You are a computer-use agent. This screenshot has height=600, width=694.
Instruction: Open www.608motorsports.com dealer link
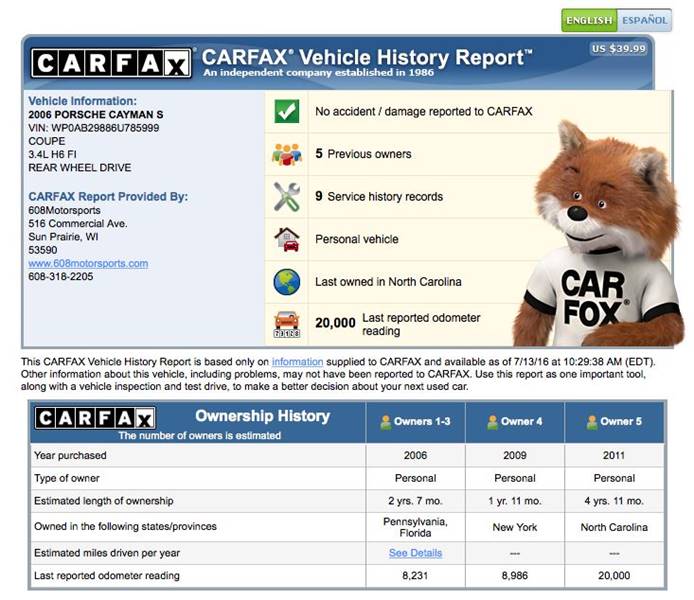click(x=88, y=263)
